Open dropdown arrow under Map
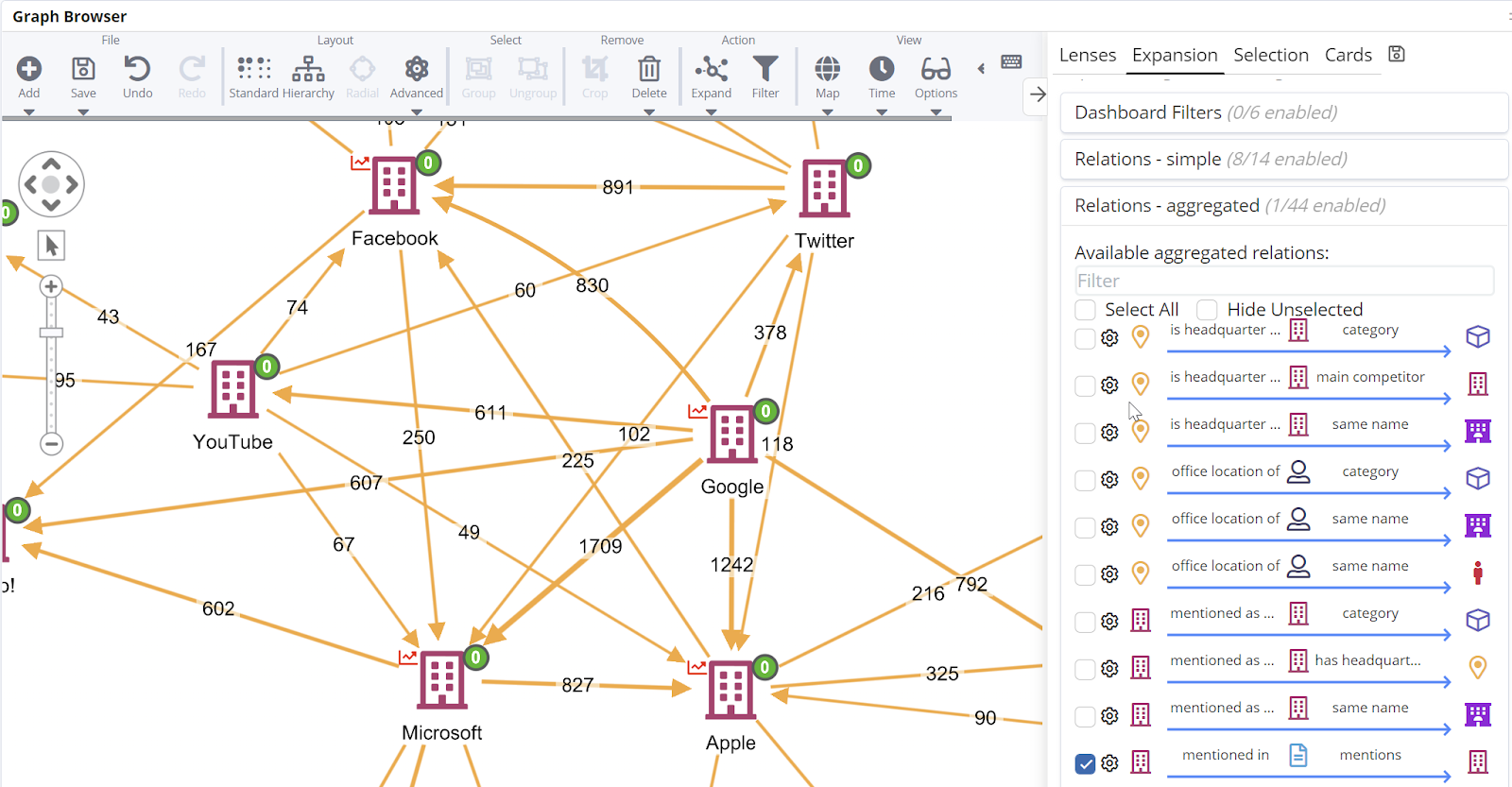Viewport: 1512px width, 787px height. [x=828, y=111]
